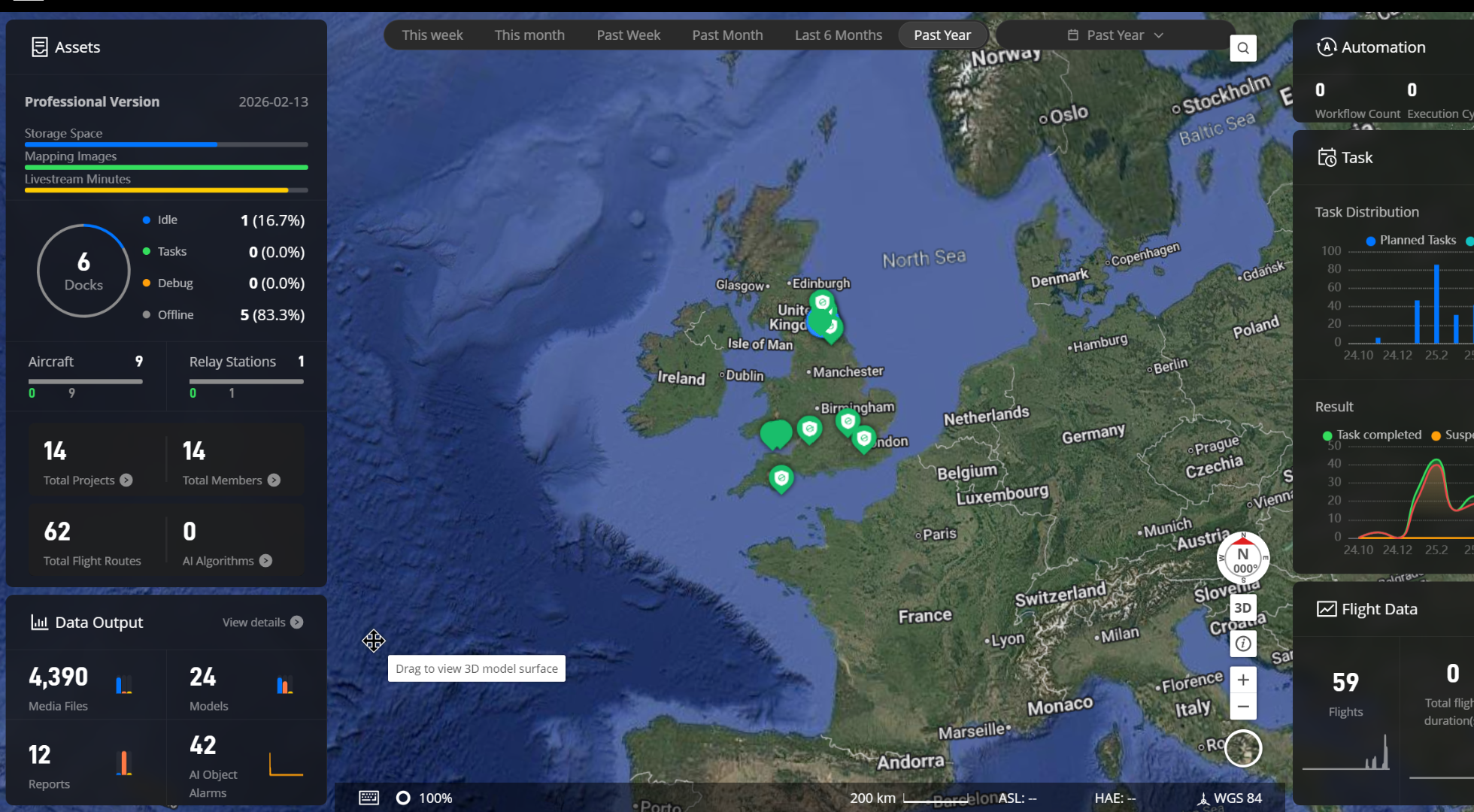
Task: Click the north compass icon
Action: 1243,558
